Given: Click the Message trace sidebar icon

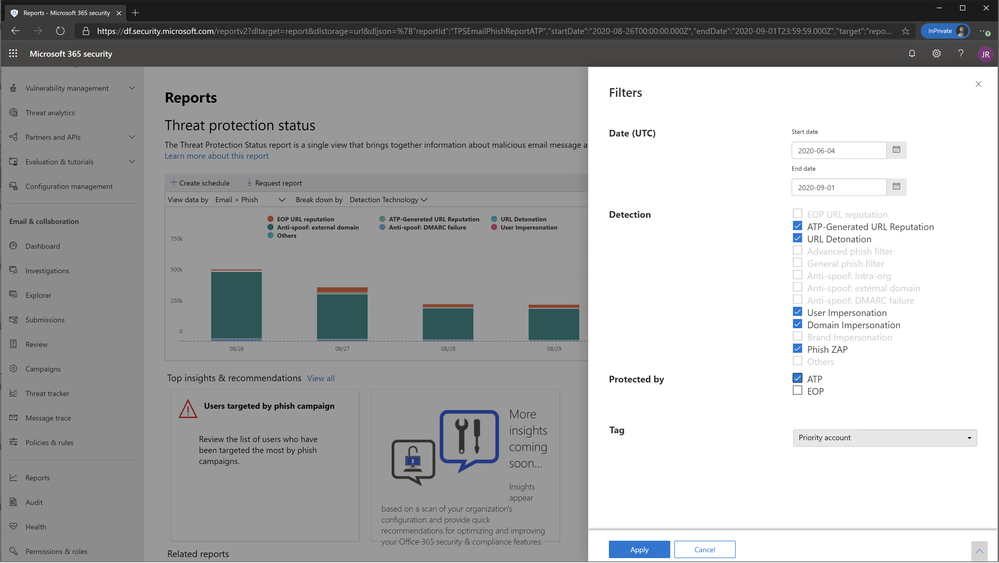Looking at the screenshot, I should coord(13,418).
